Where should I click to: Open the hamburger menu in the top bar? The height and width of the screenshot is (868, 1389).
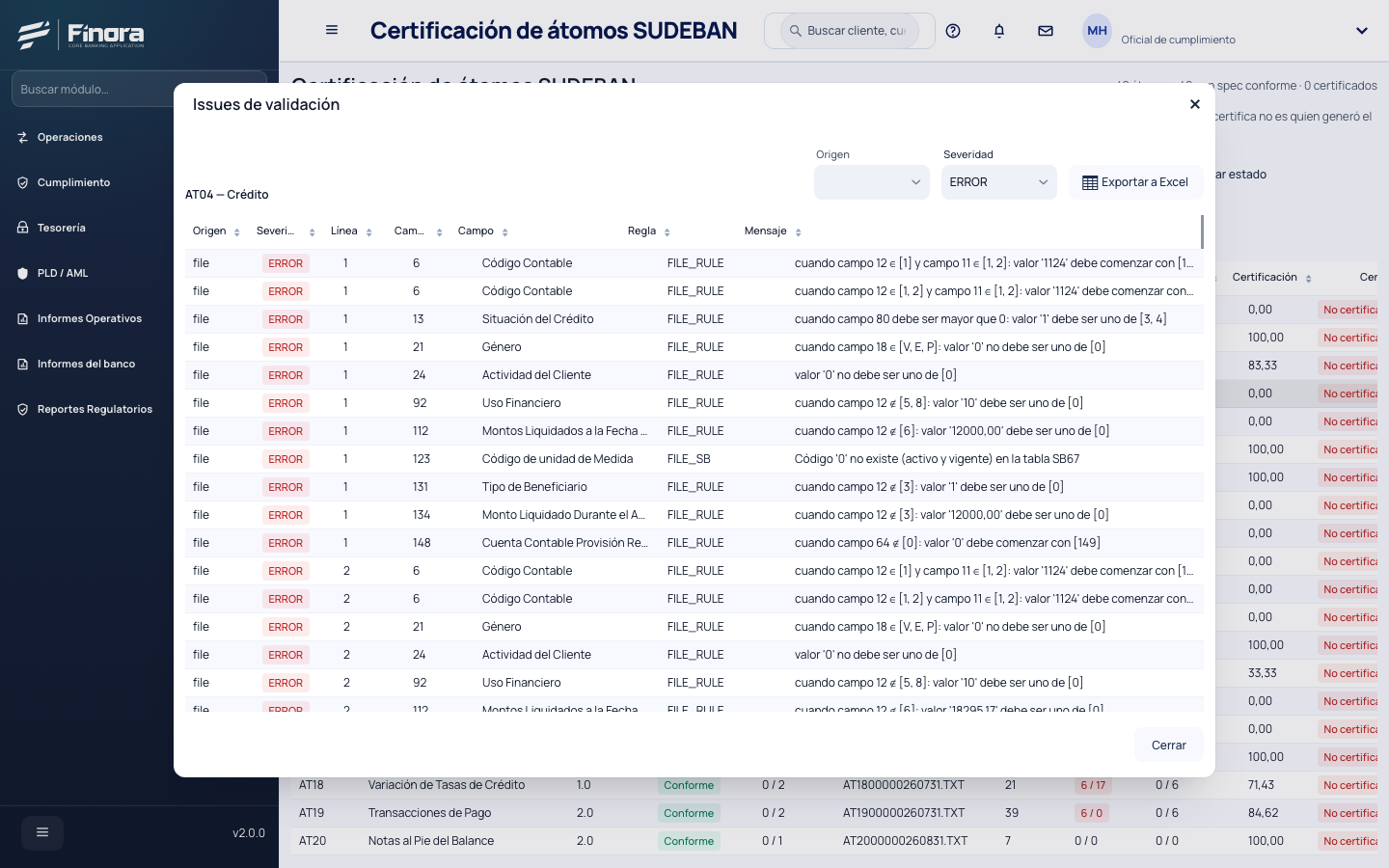point(332,30)
